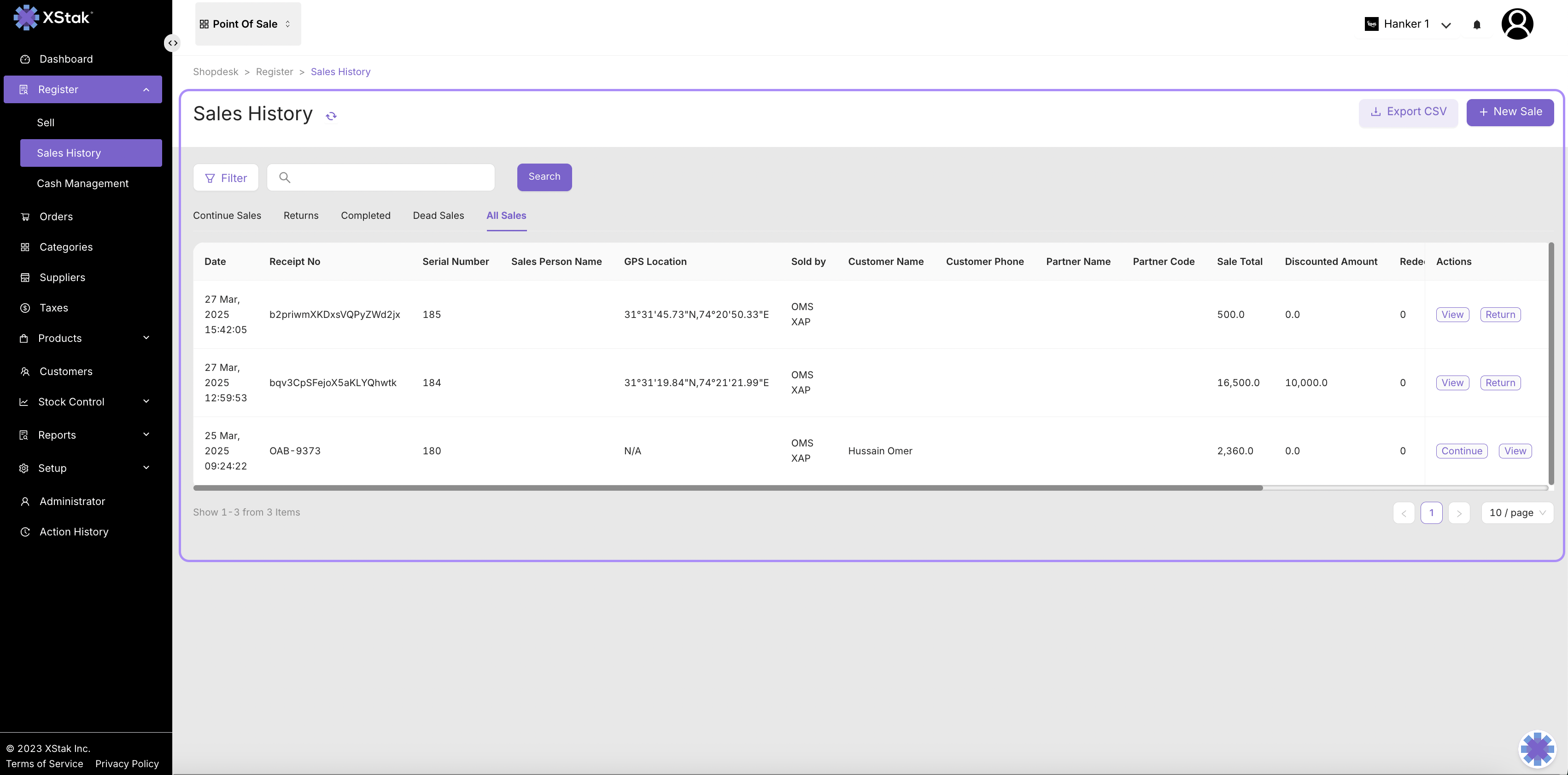Click the Dashboard sidebar icon
The height and width of the screenshot is (775, 1568).
25,59
